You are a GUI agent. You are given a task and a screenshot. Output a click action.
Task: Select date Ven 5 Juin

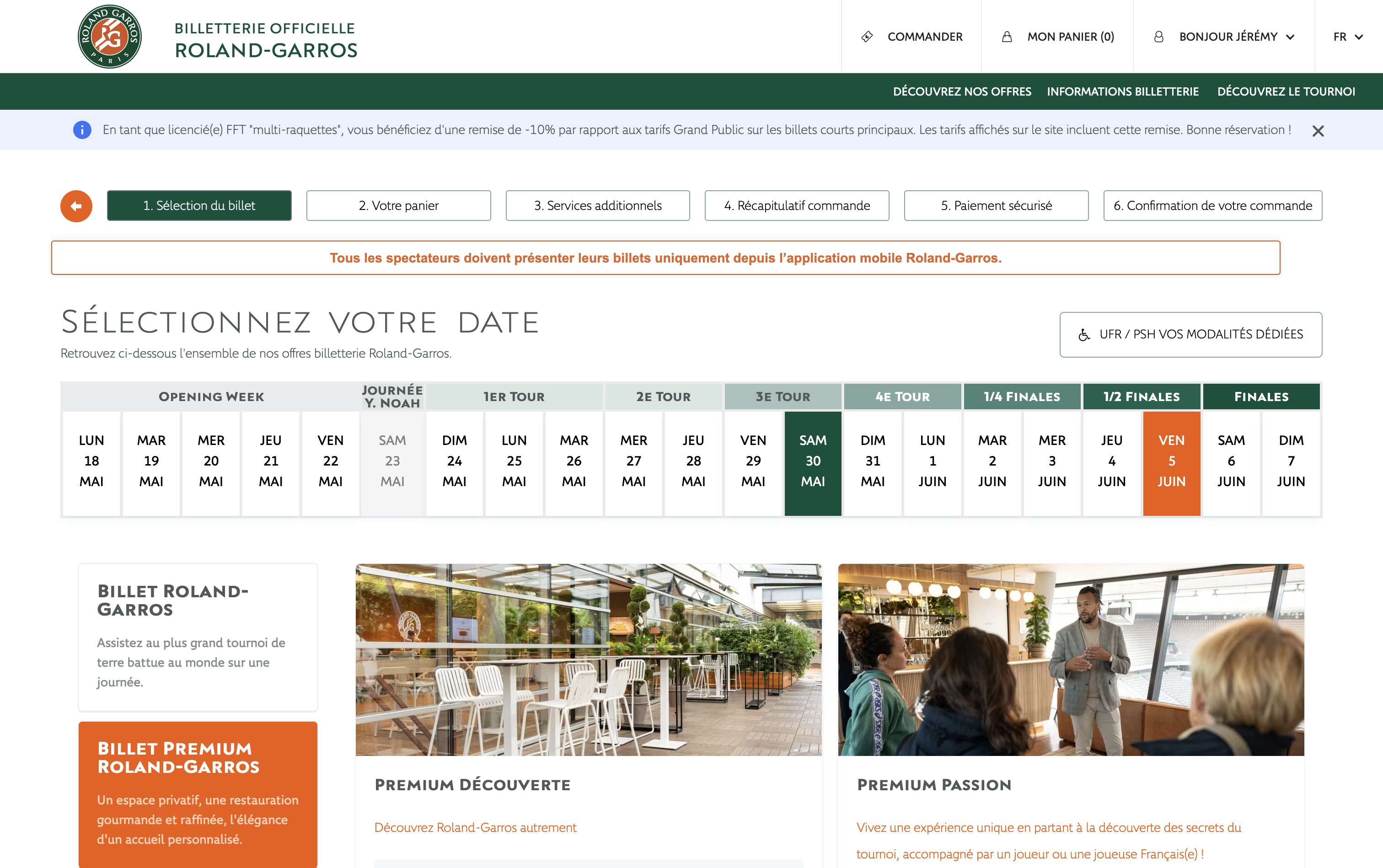coord(1171,461)
